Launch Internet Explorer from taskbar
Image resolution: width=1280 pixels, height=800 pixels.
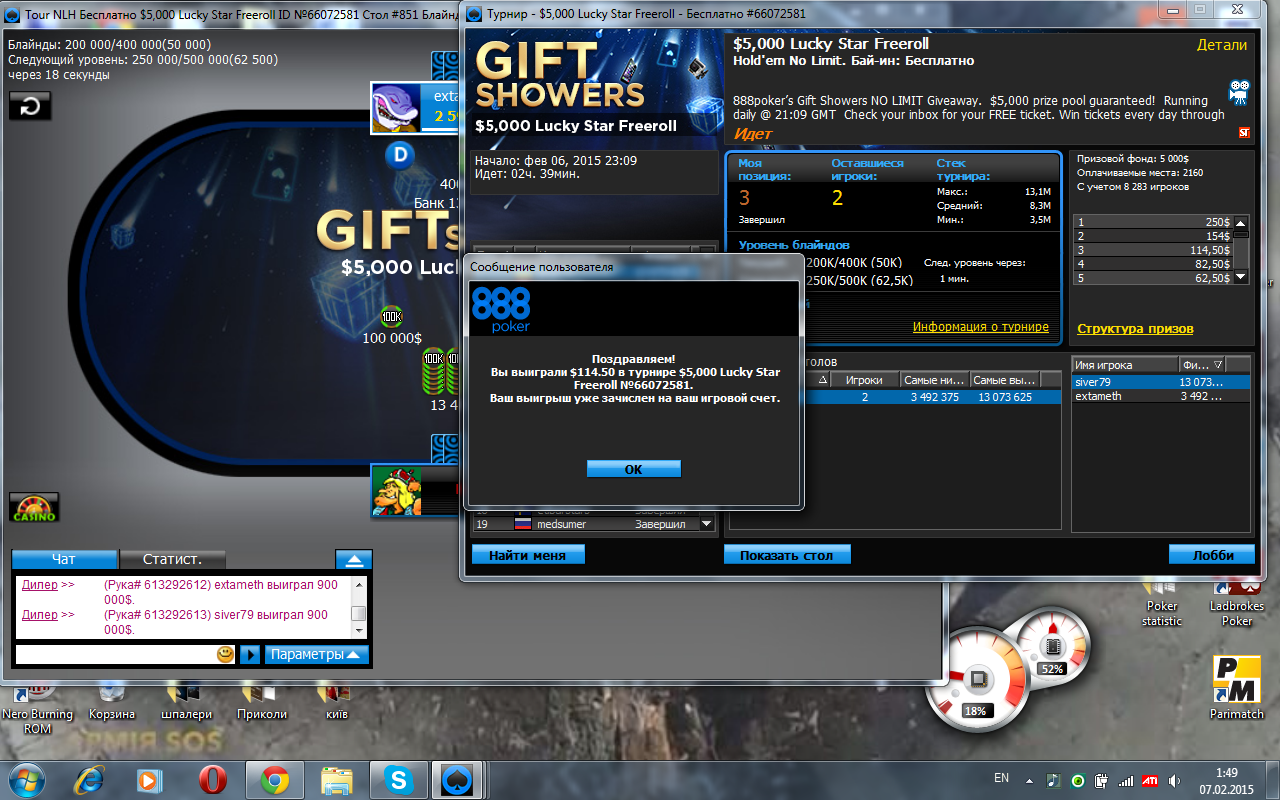[90, 779]
